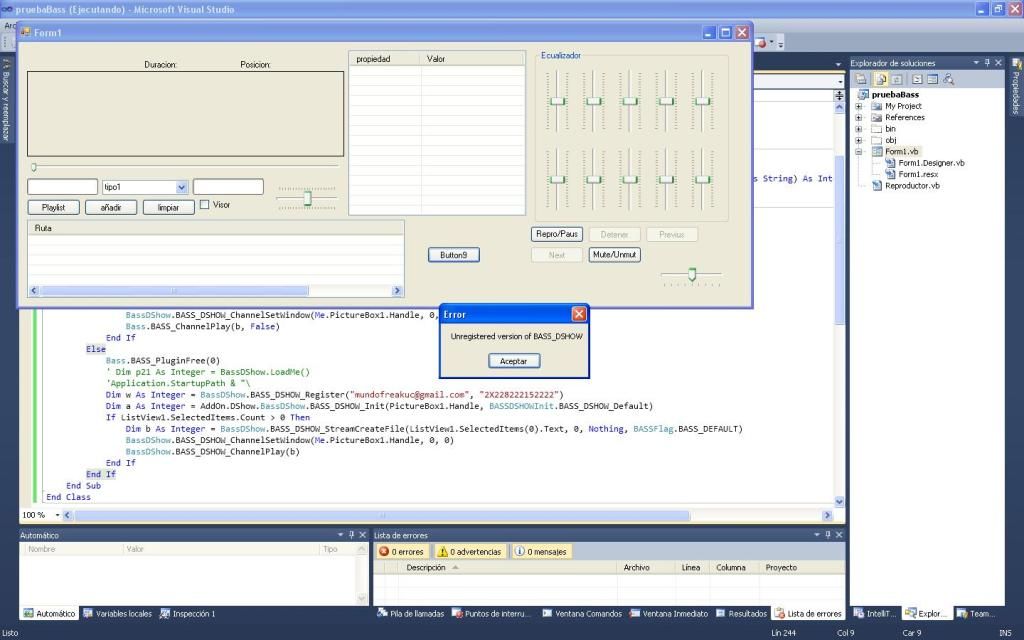Select the pruebaBass project node
This screenshot has width=1024, height=640.
point(895,95)
